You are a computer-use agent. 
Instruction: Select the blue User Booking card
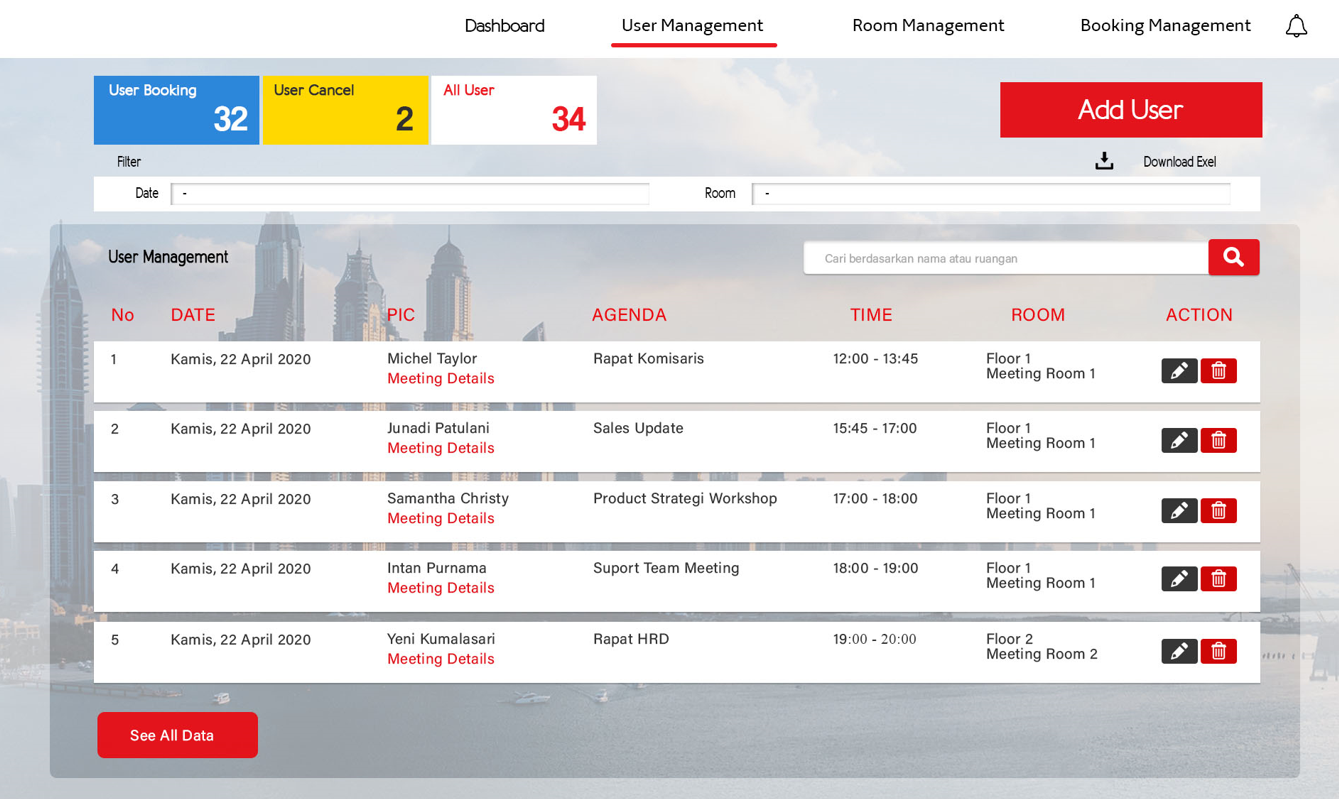[176, 110]
